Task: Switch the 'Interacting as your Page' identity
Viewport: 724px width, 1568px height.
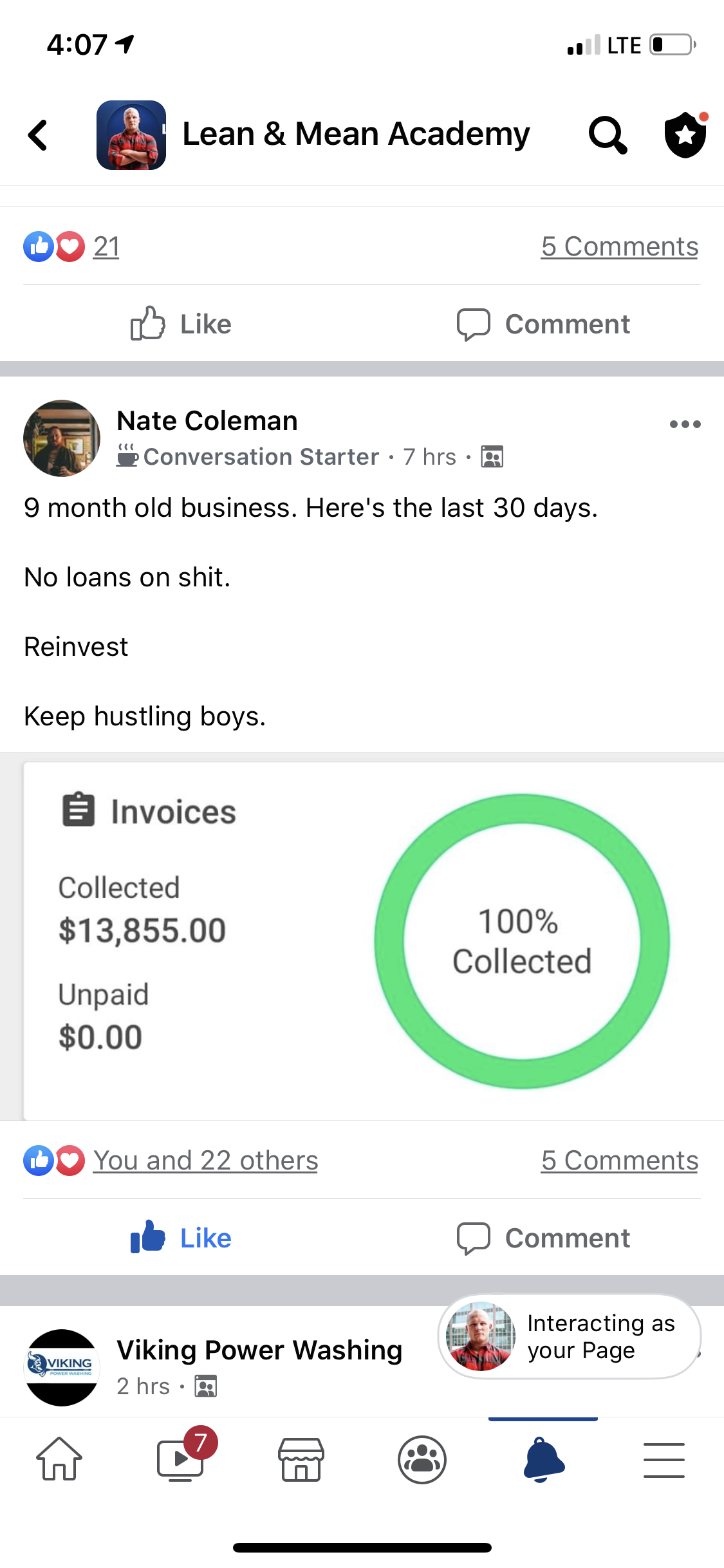Action: coord(569,1336)
